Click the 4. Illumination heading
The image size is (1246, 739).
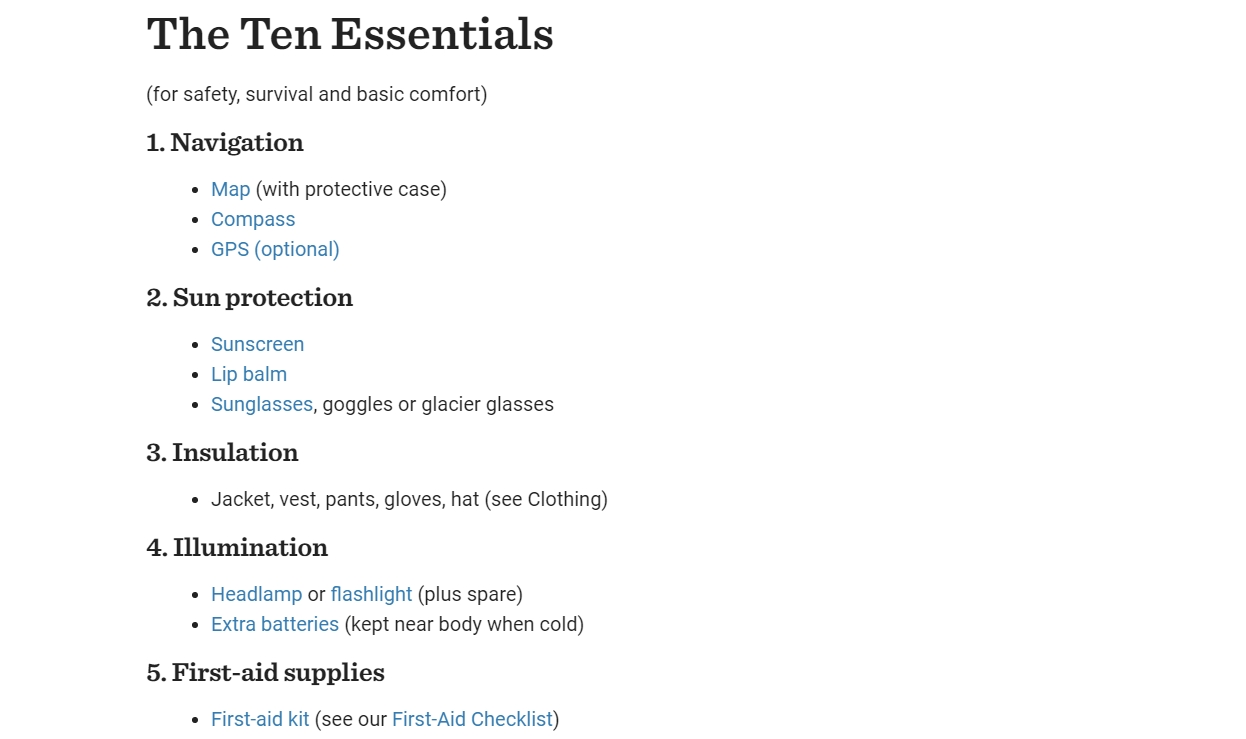(238, 547)
